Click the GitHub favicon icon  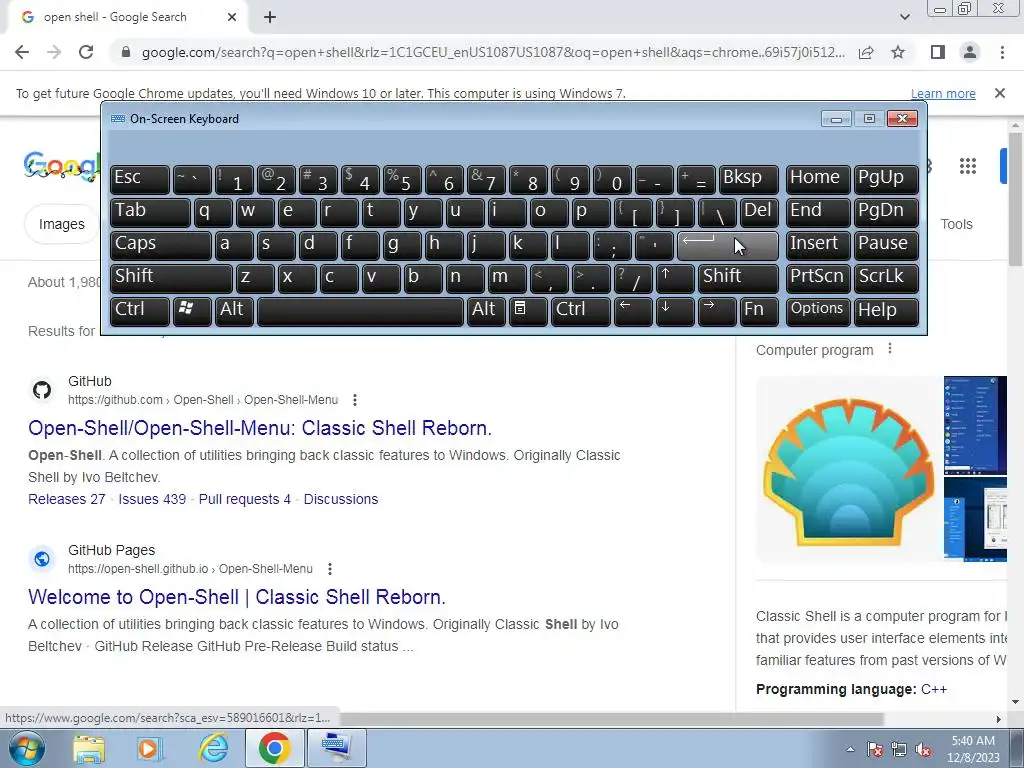[x=42, y=391]
